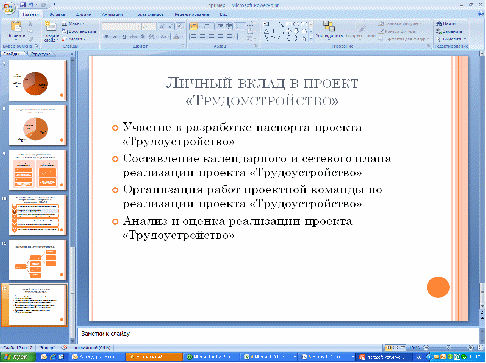Screen dimensions: 486x363
Task: Click the Cut scissors icon
Action: point(30,24)
